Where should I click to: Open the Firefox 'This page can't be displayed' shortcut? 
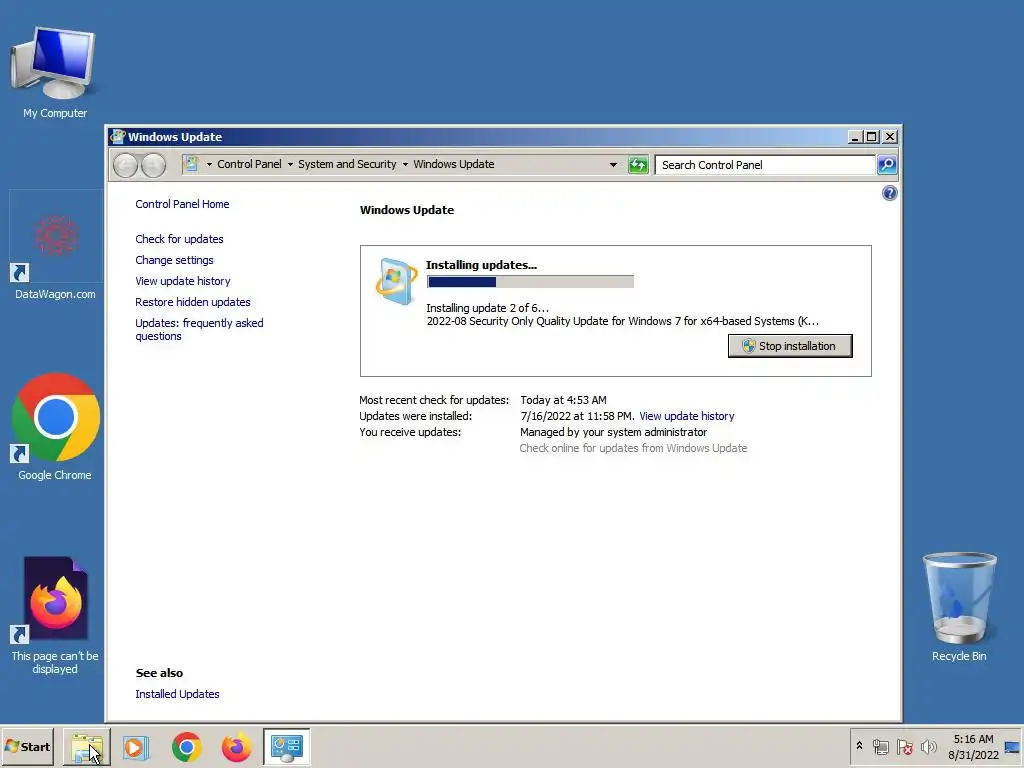pos(56,616)
